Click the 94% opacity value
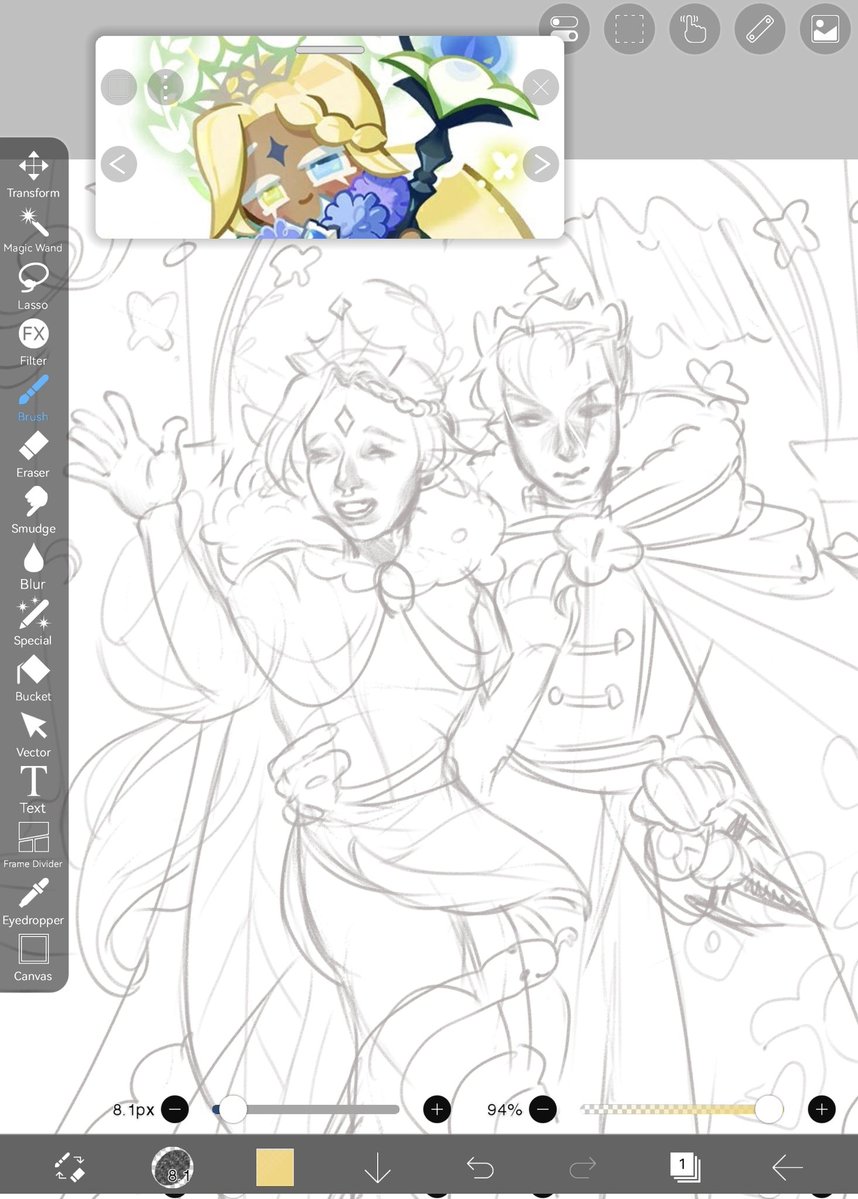858x1199 pixels. click(x=504, y=1109)
